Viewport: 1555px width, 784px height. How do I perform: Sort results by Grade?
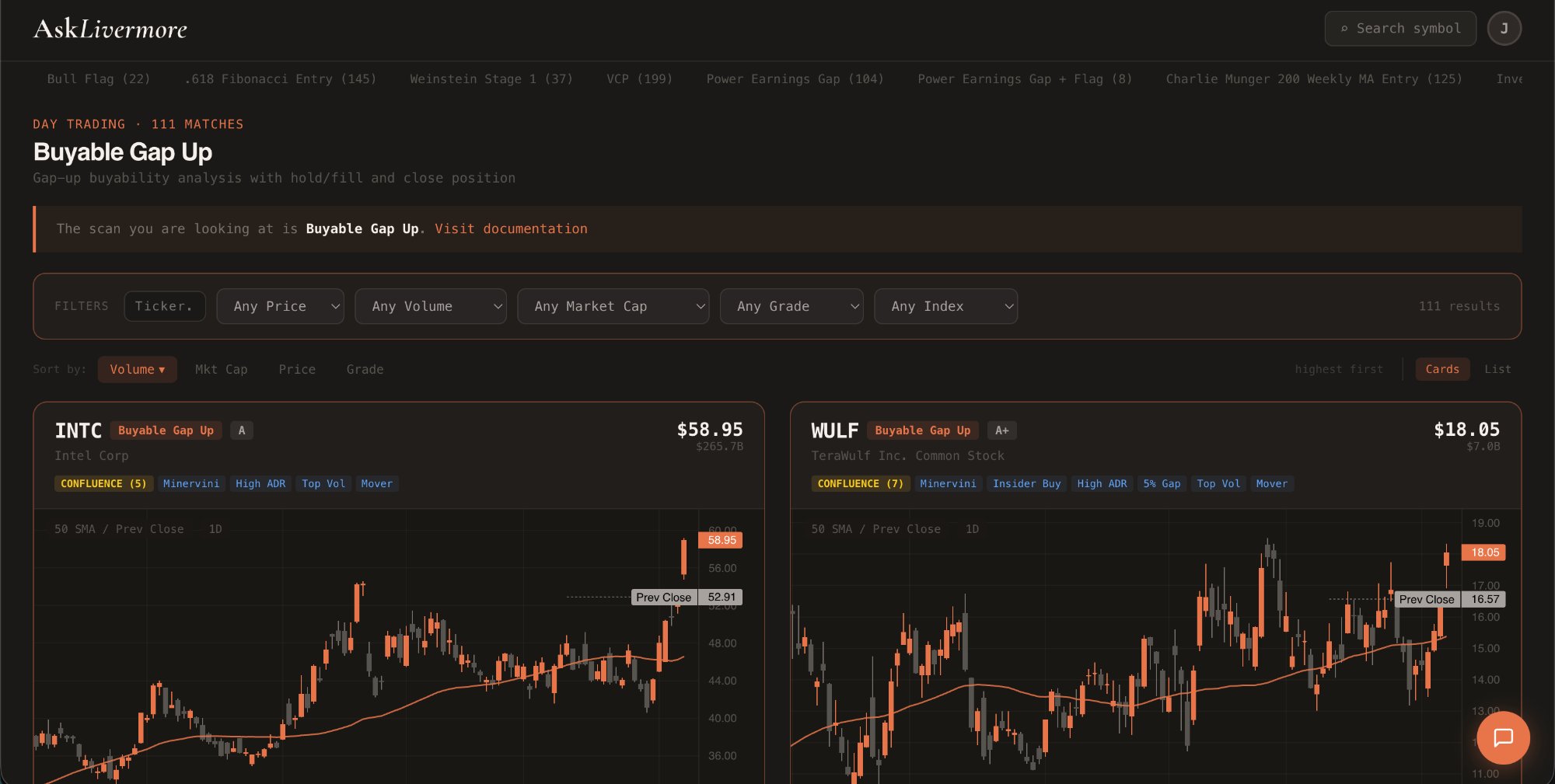pos(364,369)
